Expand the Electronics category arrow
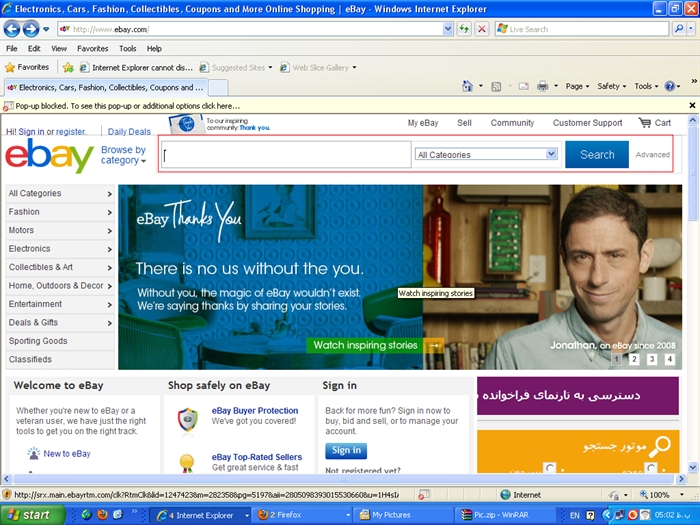The width and height of the screenshot is (700, 525). 109,250
